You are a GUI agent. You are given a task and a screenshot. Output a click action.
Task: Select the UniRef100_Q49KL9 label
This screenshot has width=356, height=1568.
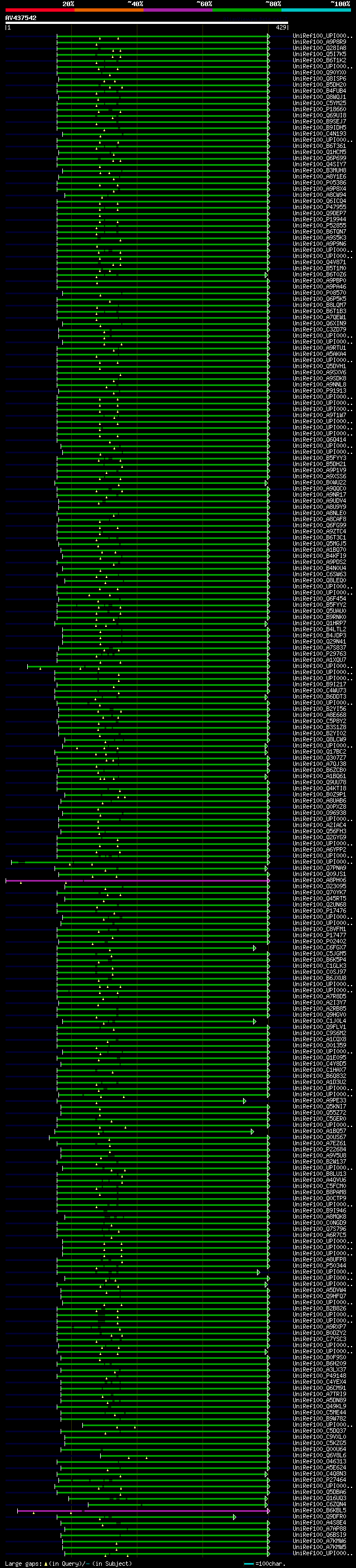coord(319,1407)
